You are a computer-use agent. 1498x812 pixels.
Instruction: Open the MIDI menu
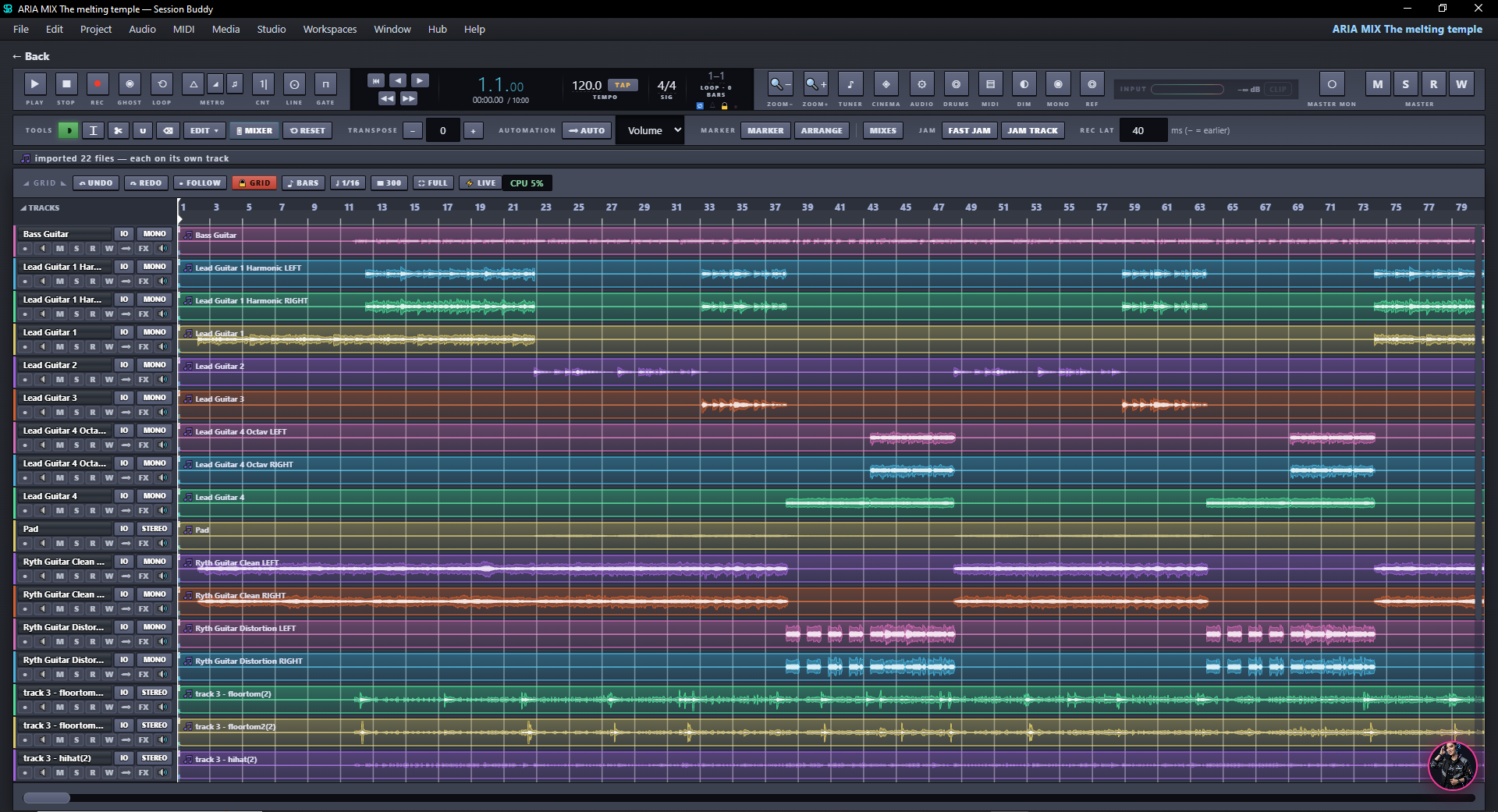183,29
